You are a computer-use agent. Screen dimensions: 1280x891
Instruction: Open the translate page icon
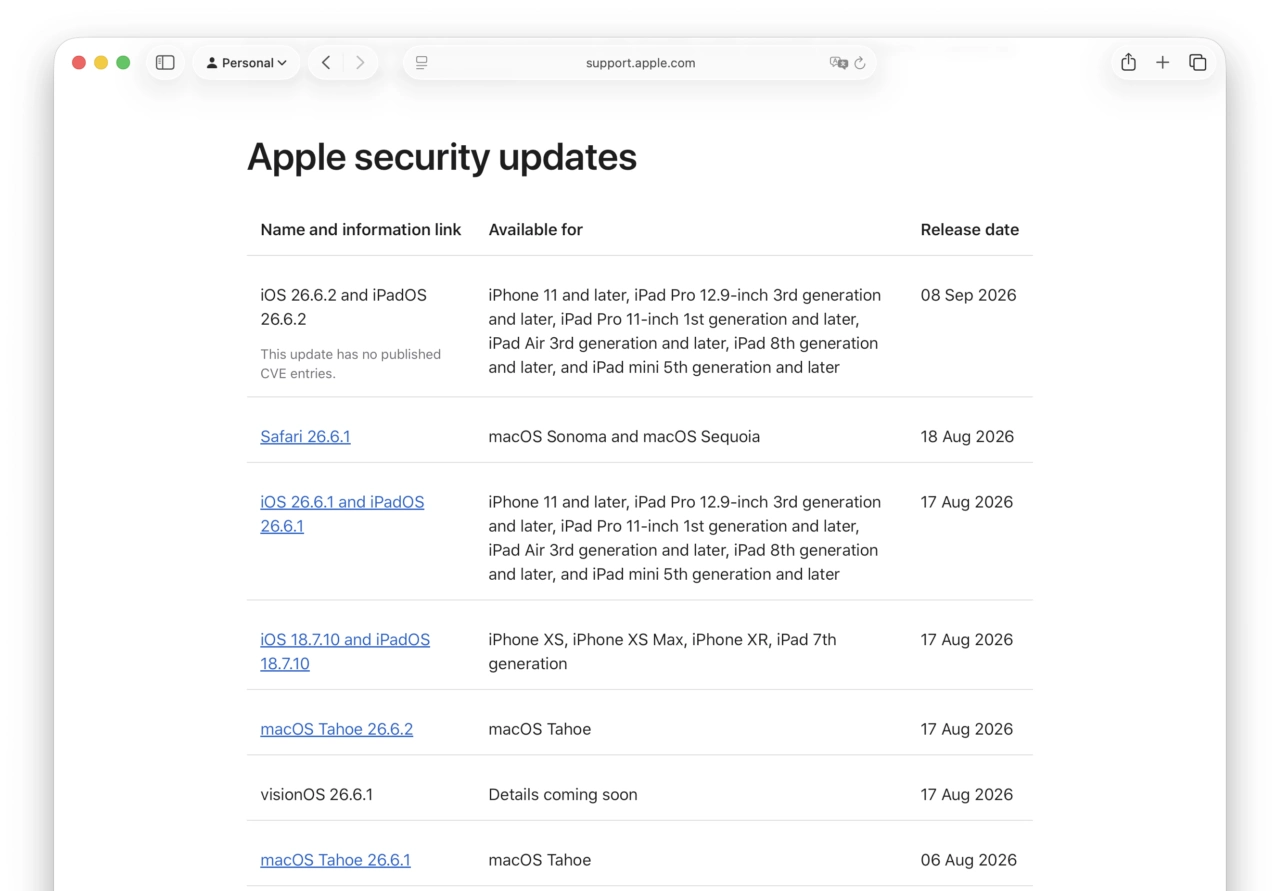838,62
